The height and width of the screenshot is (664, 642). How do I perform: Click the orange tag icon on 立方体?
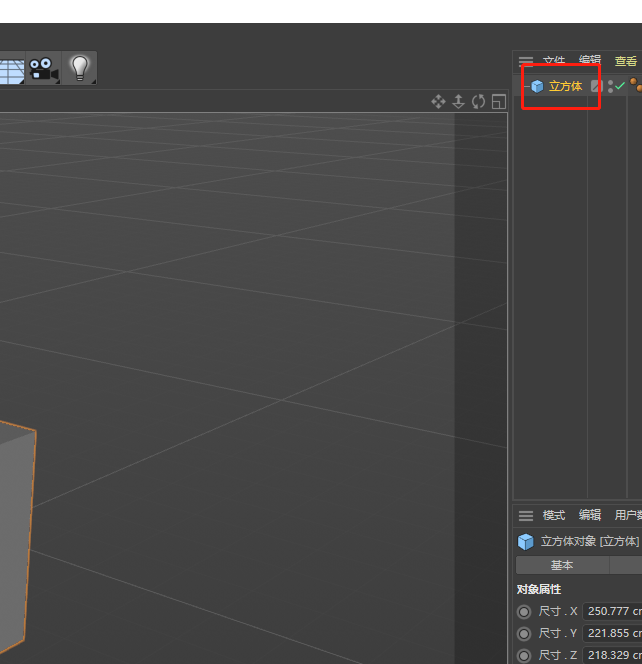(636, 84)
